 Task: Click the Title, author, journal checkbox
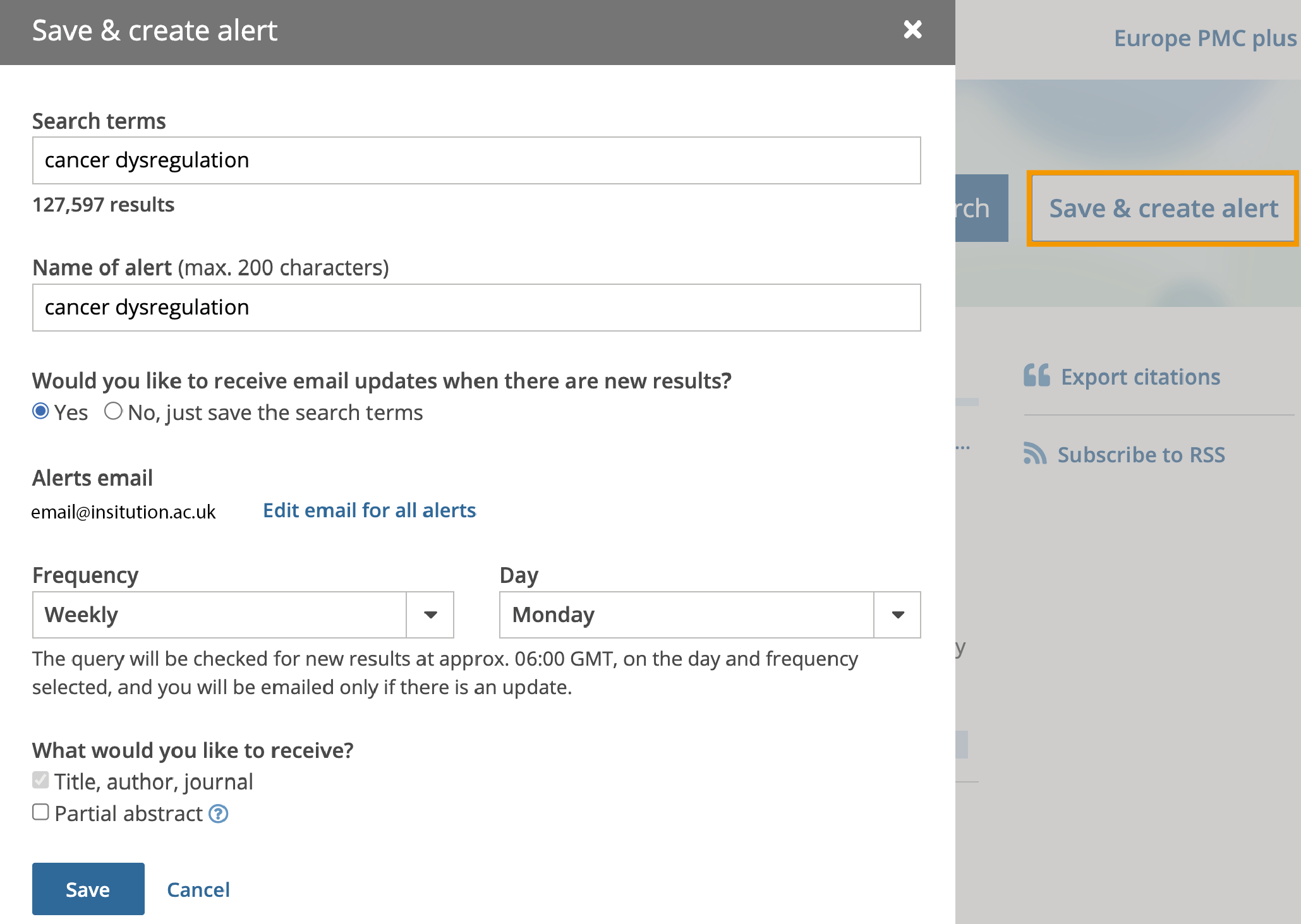pos(41,781)
